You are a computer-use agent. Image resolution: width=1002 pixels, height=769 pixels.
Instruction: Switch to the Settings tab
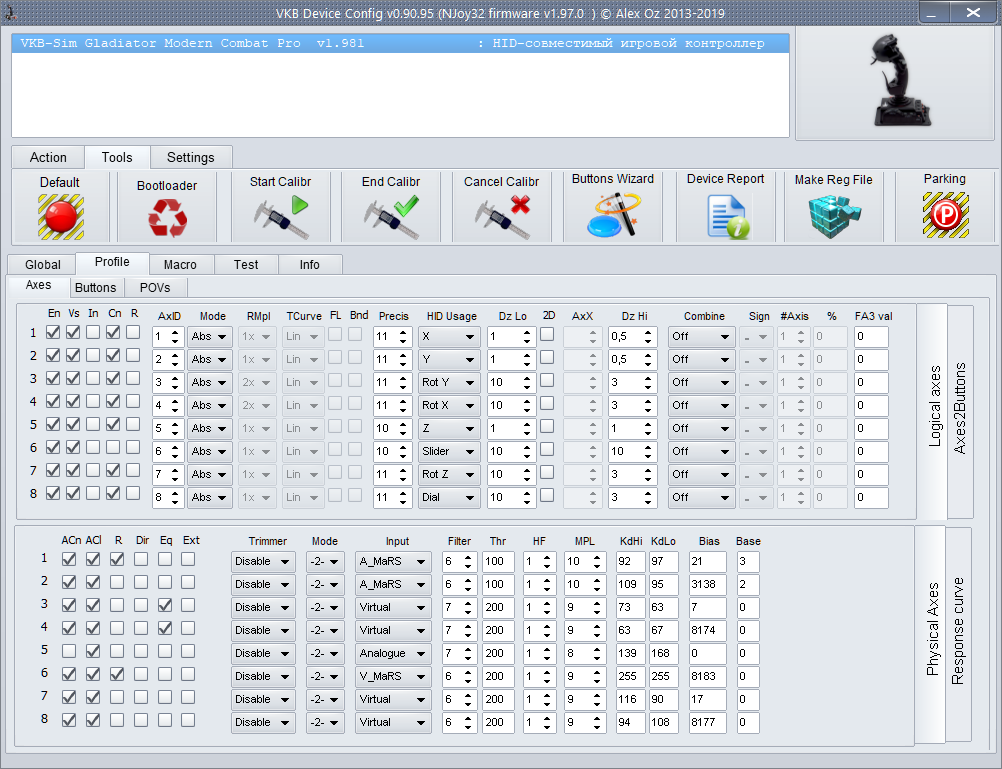click(190, 157)
